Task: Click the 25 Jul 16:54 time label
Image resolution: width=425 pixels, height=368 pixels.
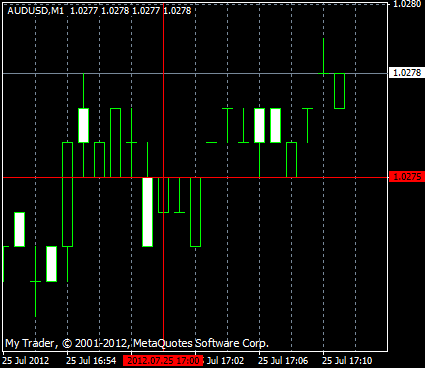Action: [x=91, y=361]
